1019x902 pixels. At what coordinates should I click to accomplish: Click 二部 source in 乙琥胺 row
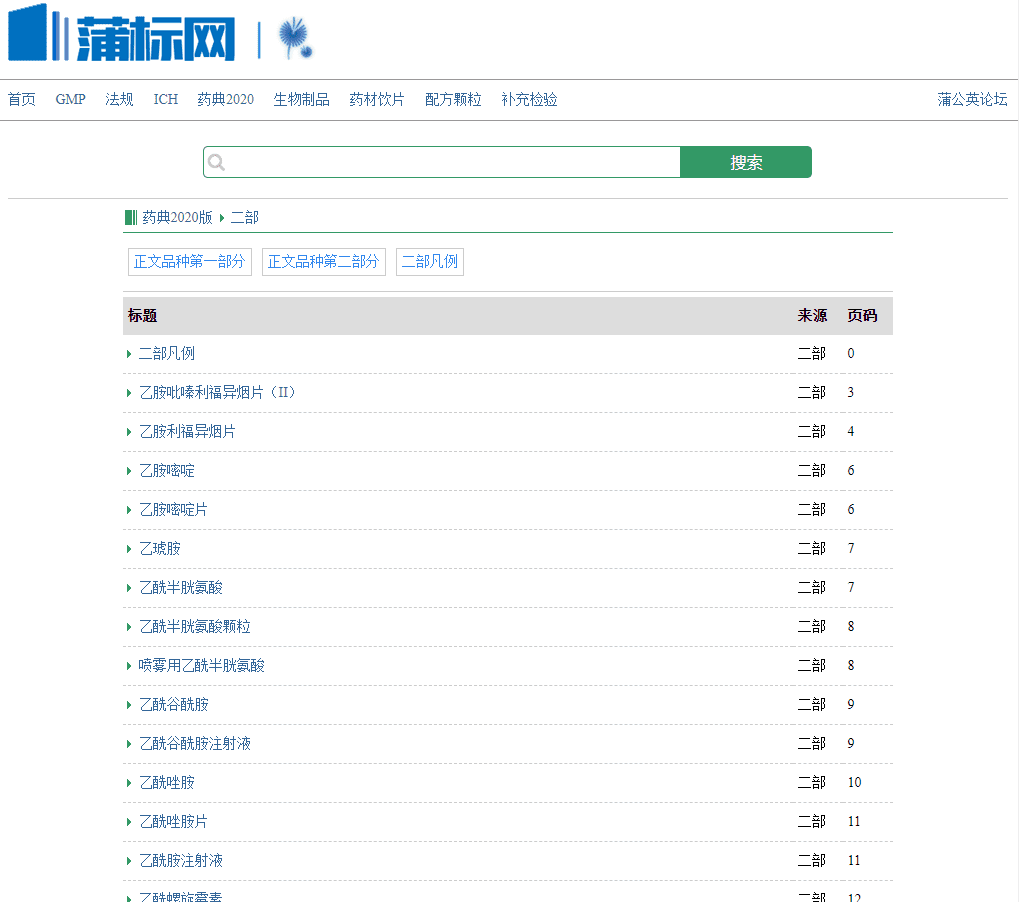coord(812,548)
